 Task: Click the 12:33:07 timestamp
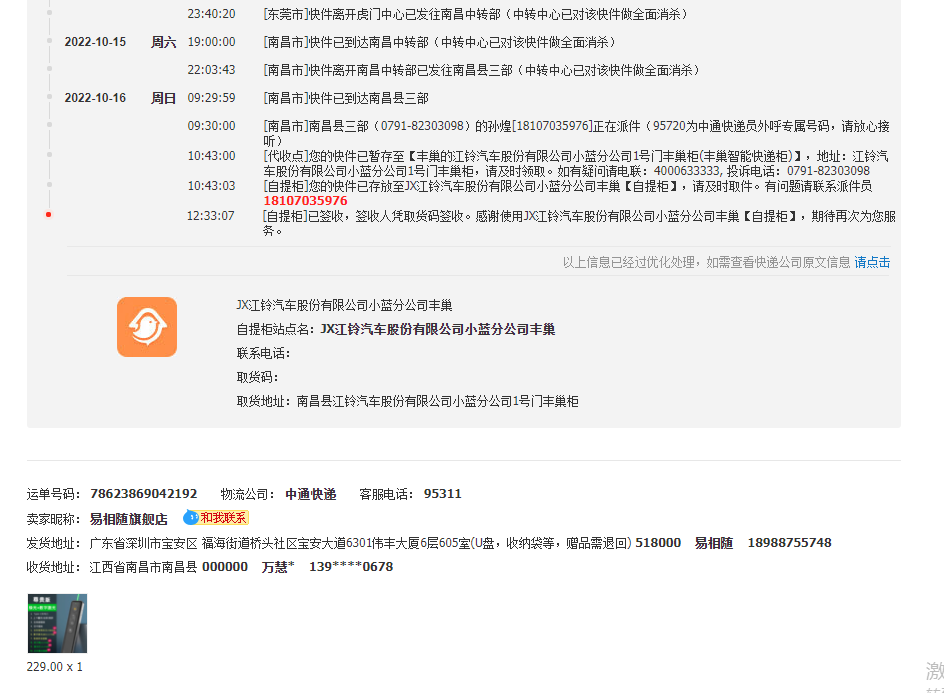[x=211, y=216]
